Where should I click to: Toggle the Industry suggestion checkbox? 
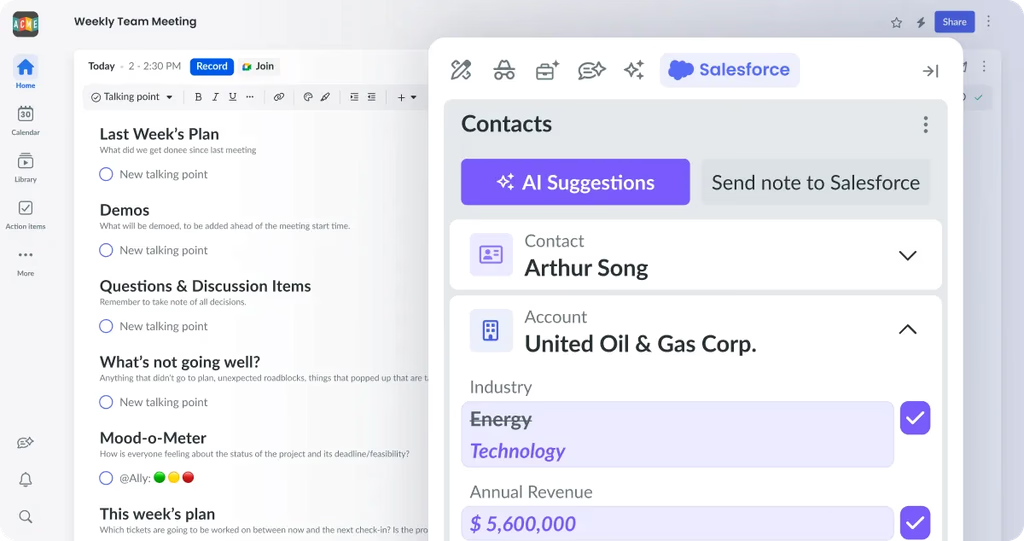(915, 418)
